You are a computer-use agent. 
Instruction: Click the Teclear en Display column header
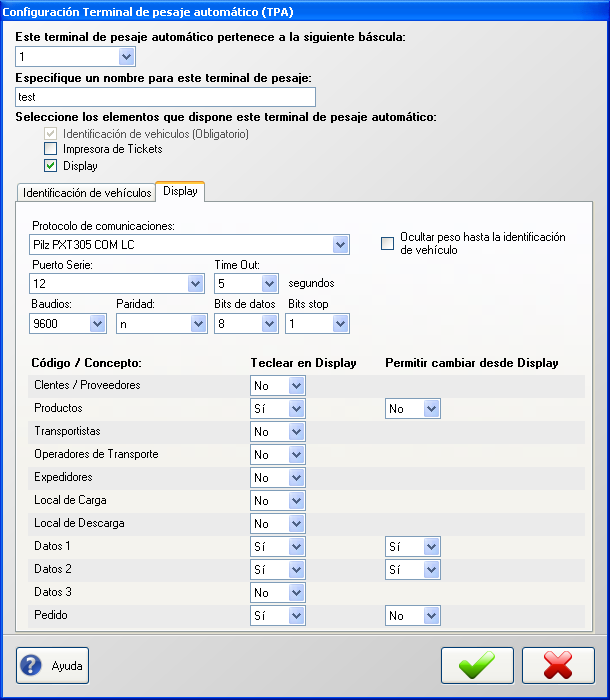303,362
